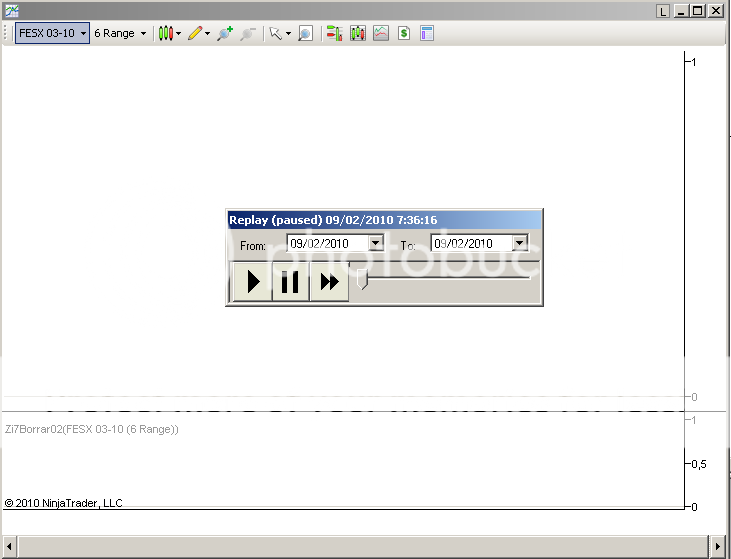731x559 pixels.
Task: Open the chart properties icon
Action: 427,33
